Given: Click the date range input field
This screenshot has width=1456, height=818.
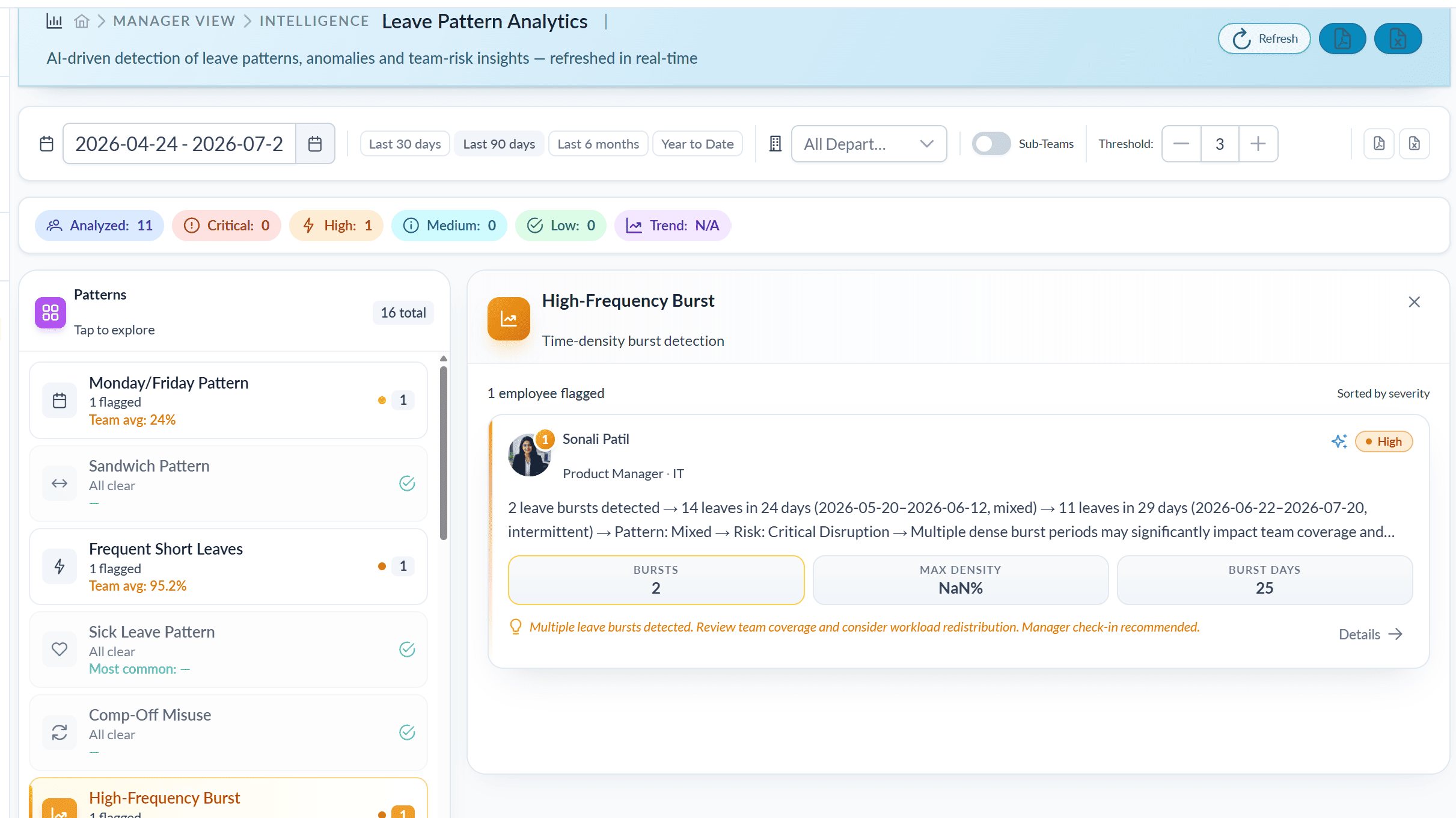Looking at the screenshot, I should [x=179, y=144].
